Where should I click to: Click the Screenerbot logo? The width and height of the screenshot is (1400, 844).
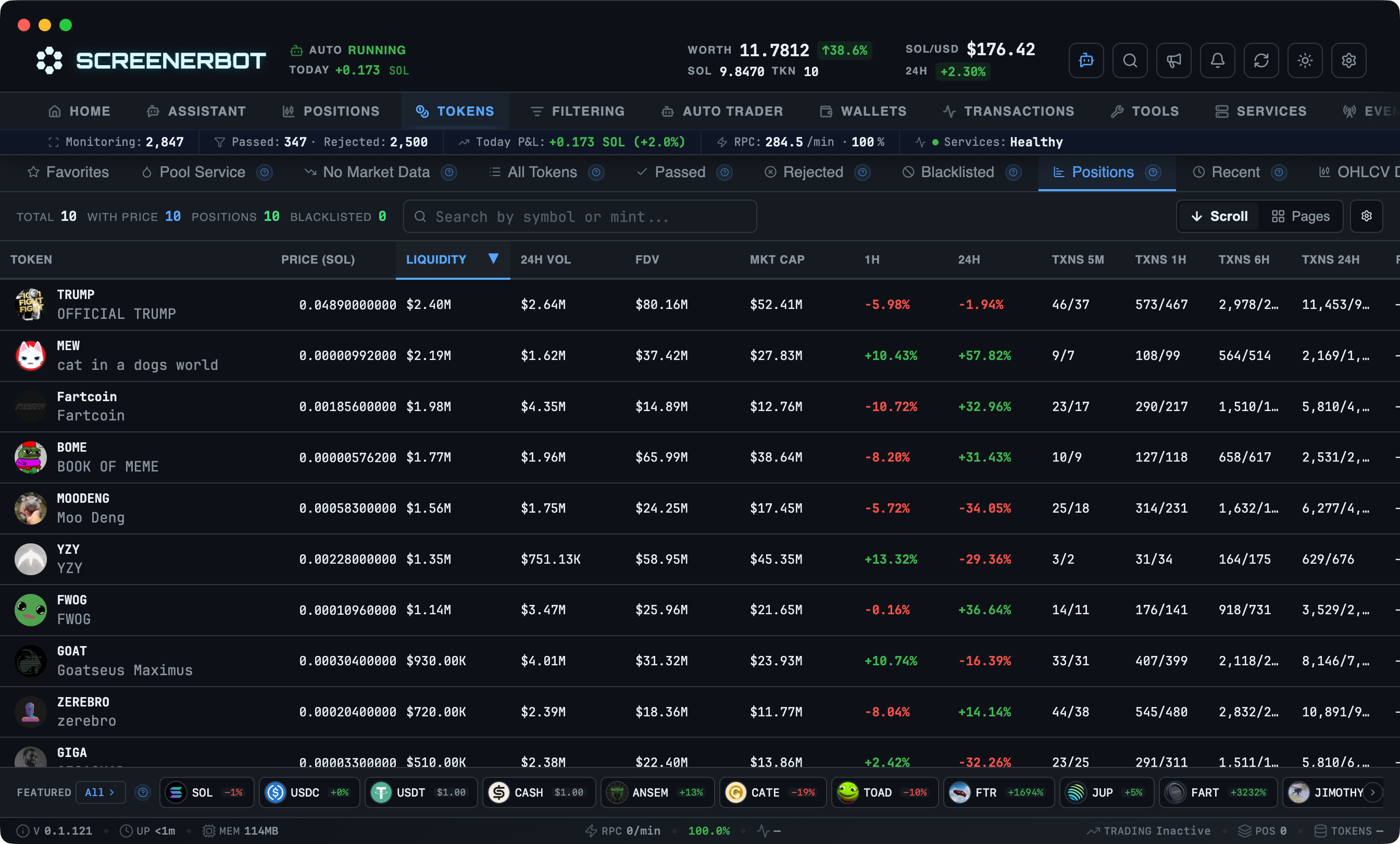(x=151, y=60)
